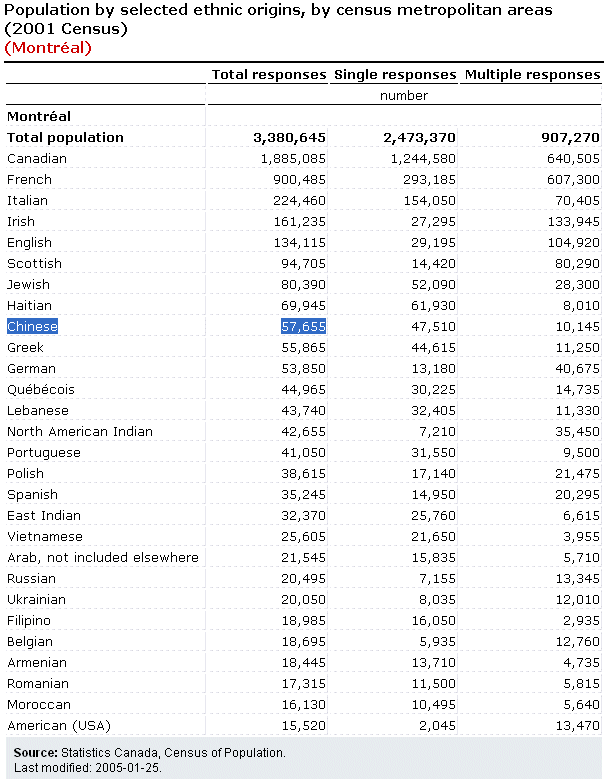
Task: Click the American (USA) row label
Action: click(x=59, y=725)
